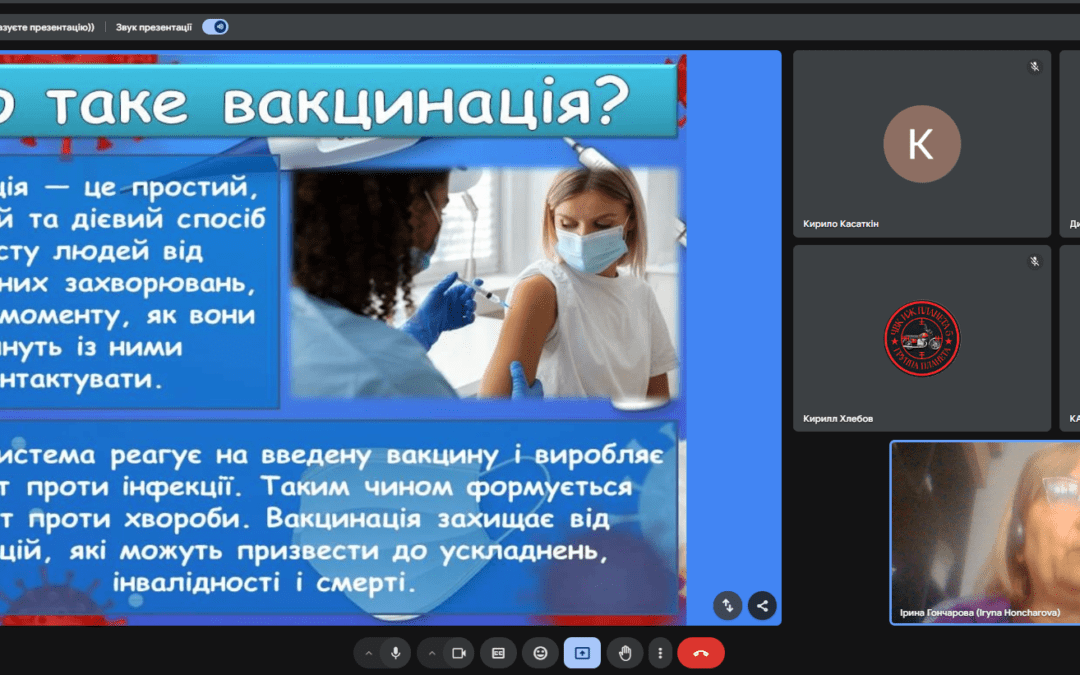Click the share icon on presentation
Screen dimensions: 1080x675
762,606
